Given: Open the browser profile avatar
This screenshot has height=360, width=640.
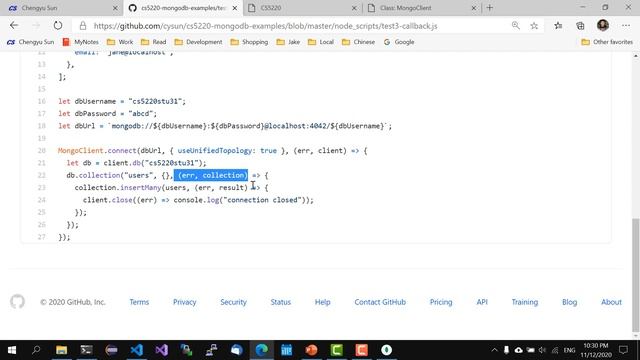Looking at the screenshot, I should pos(603,25).
